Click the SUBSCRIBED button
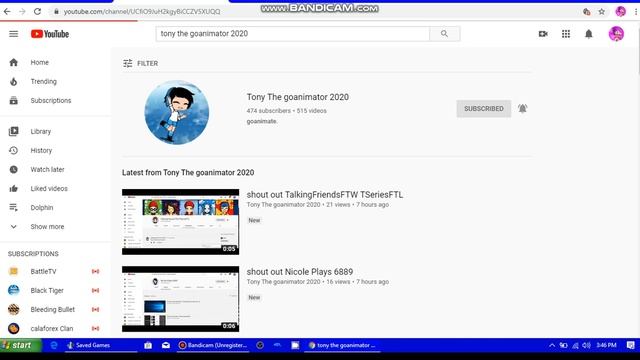 (484, 109)
